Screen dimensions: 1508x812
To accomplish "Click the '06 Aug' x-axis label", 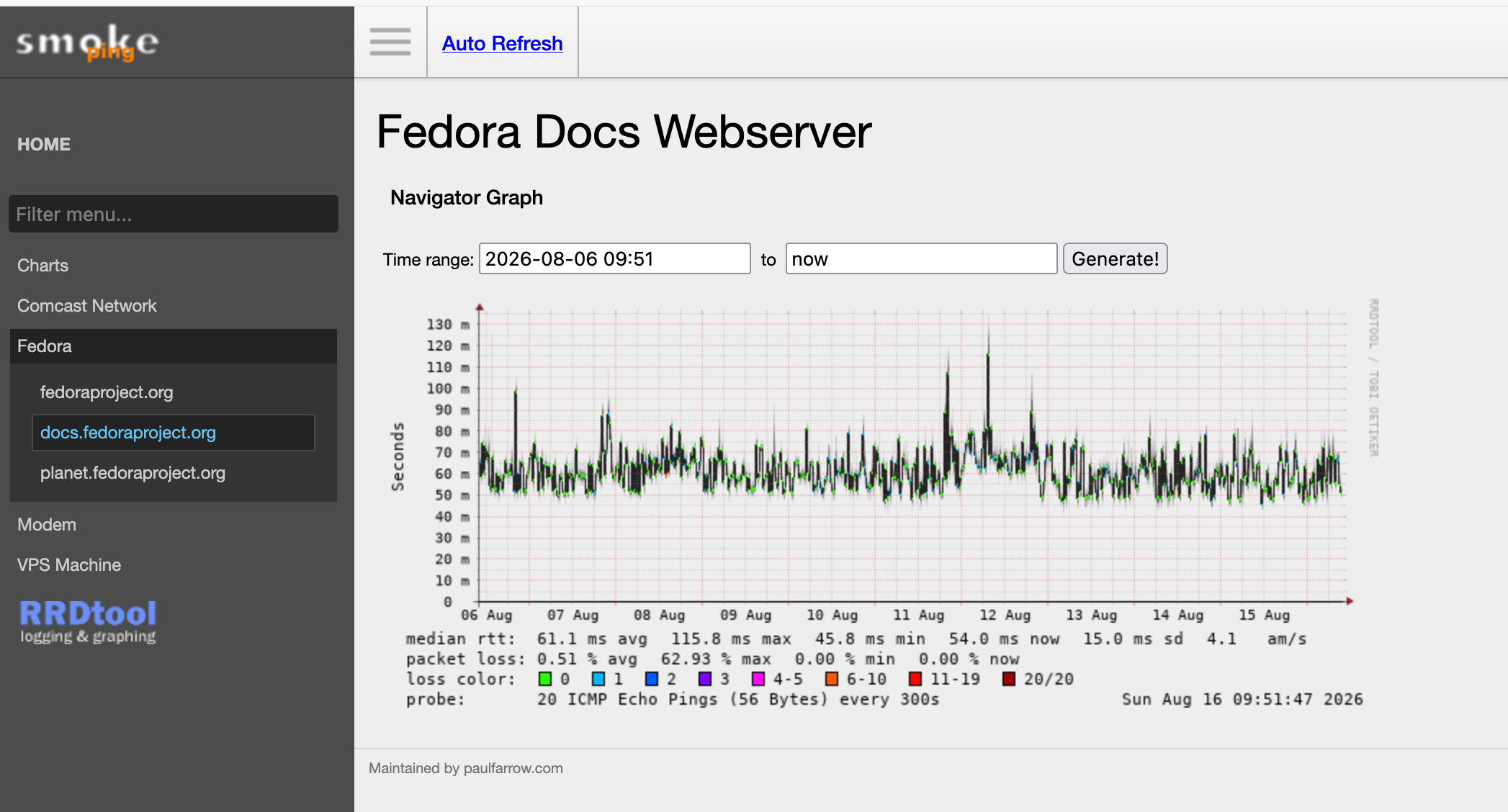I will [x=486, y=615].
